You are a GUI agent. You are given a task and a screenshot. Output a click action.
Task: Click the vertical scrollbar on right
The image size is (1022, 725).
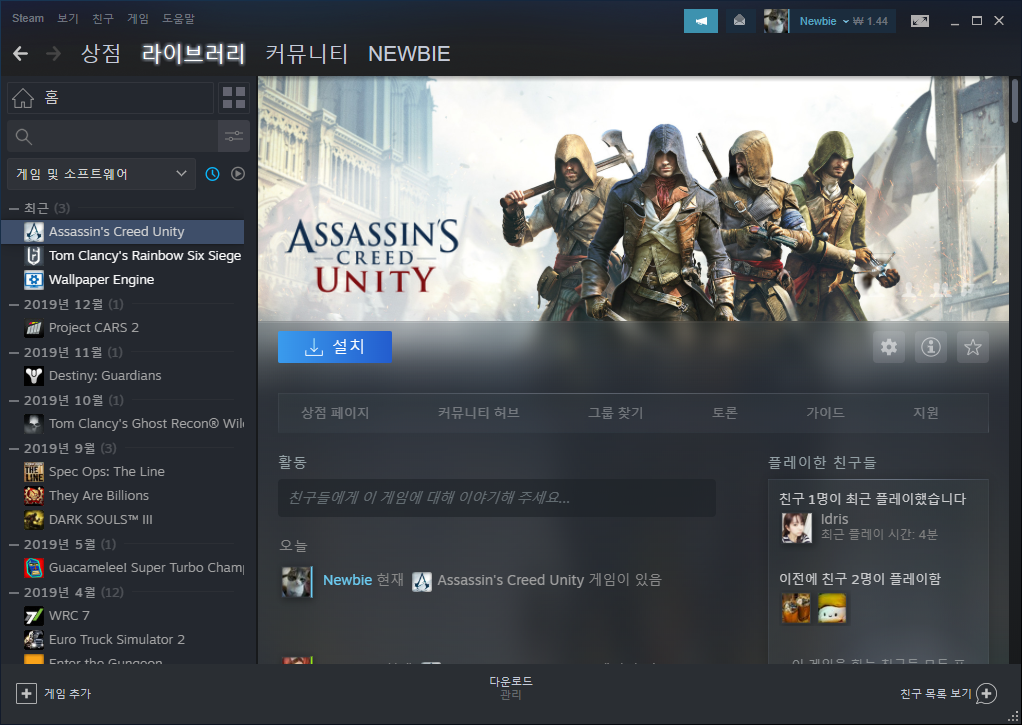click(x=1015, y=101)
